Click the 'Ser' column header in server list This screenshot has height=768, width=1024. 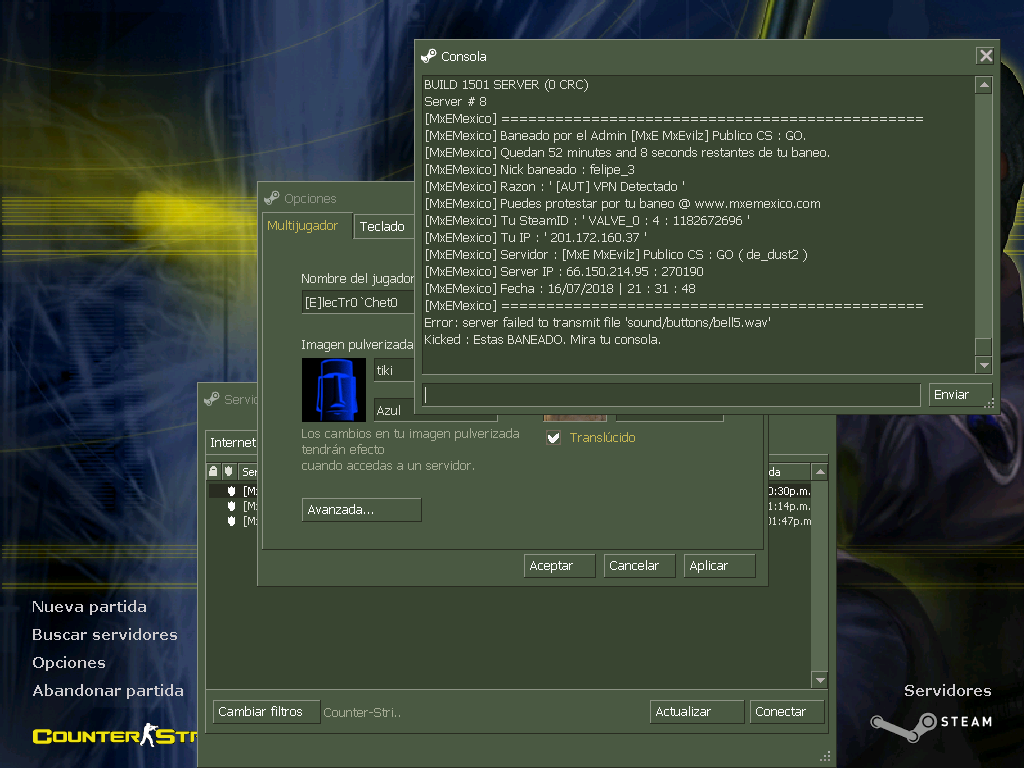[x=249, y=472]
